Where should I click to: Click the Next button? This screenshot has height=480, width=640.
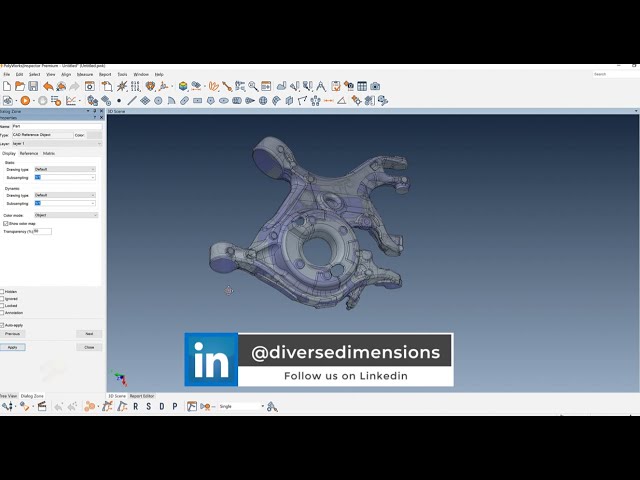click(89, 334)
